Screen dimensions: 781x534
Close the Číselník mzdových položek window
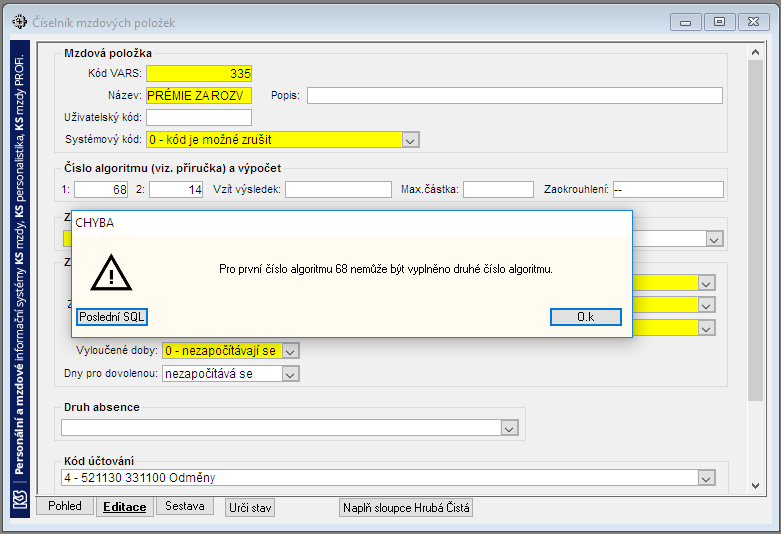point(753,22)
